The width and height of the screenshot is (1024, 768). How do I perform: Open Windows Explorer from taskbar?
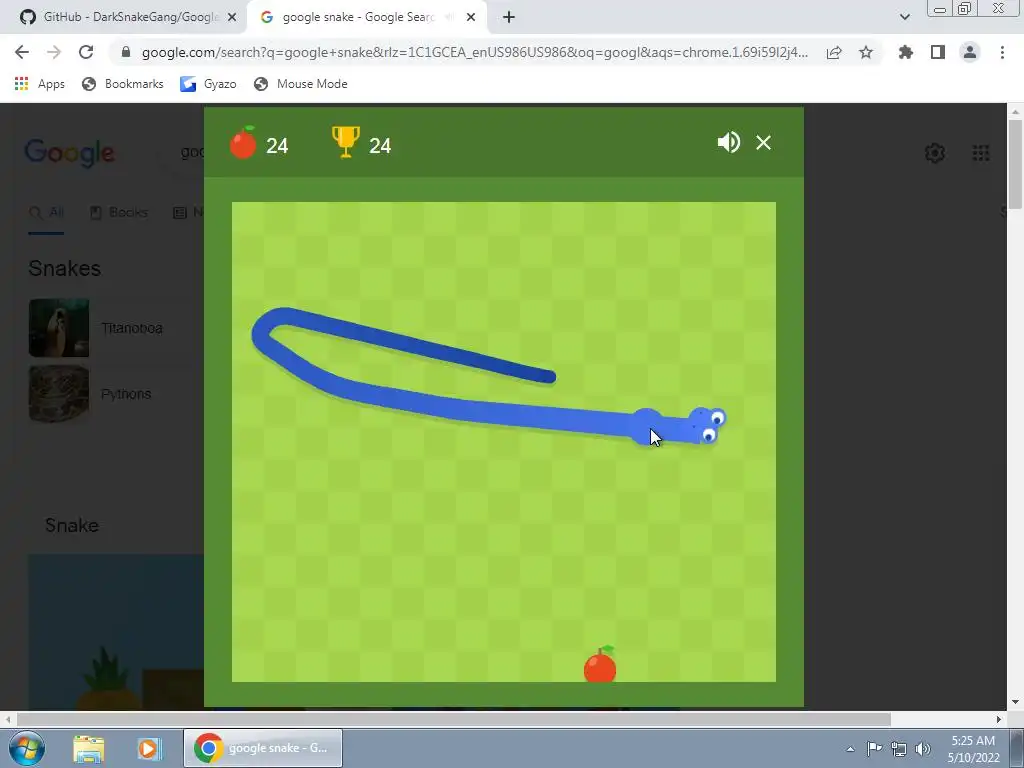[x=89, y=748]
